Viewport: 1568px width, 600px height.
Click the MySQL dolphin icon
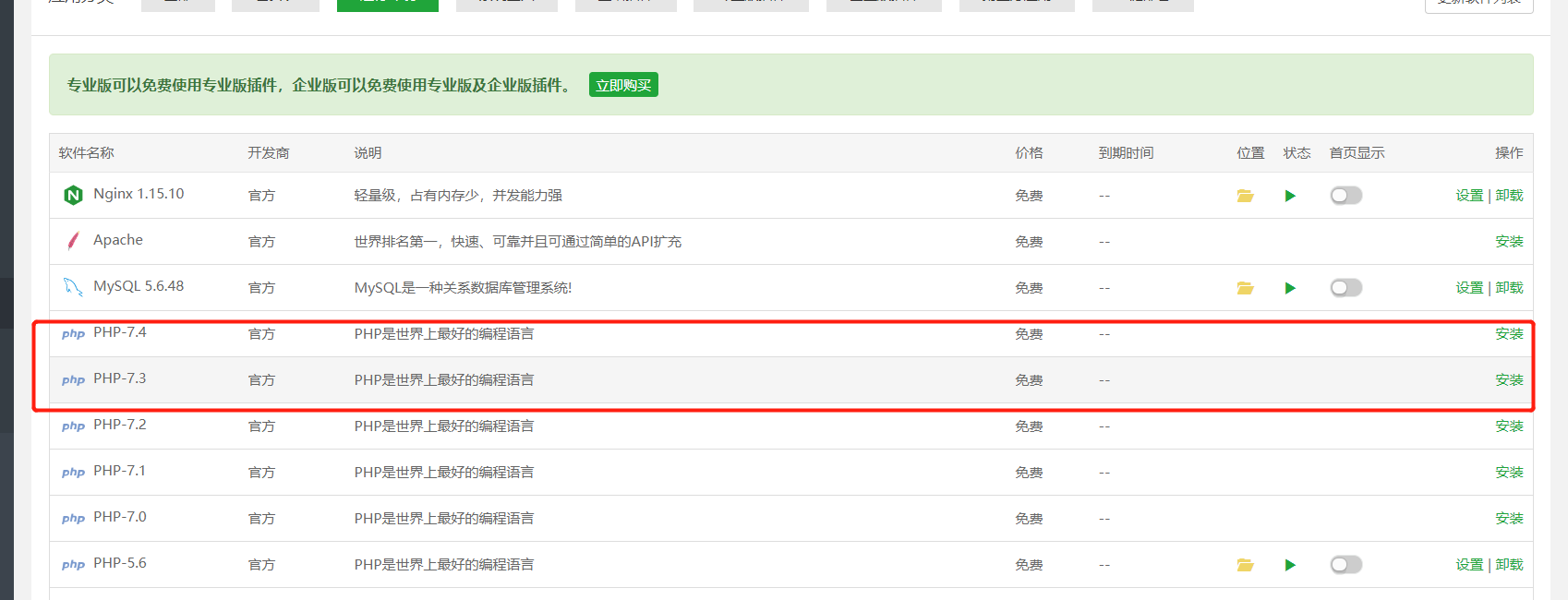(73, 287)
